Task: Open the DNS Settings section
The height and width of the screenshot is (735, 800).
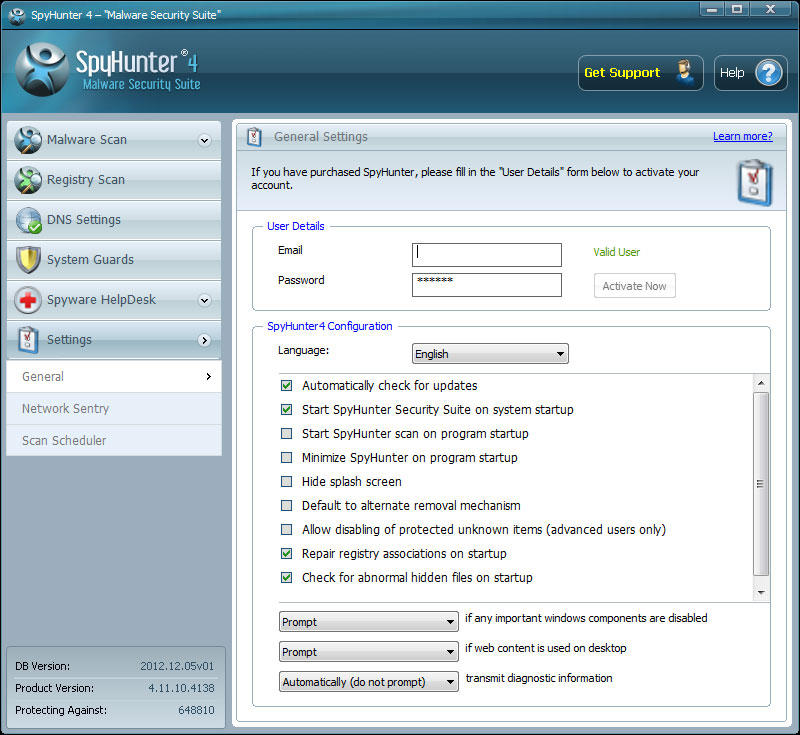Action: (x=114, y=220)
